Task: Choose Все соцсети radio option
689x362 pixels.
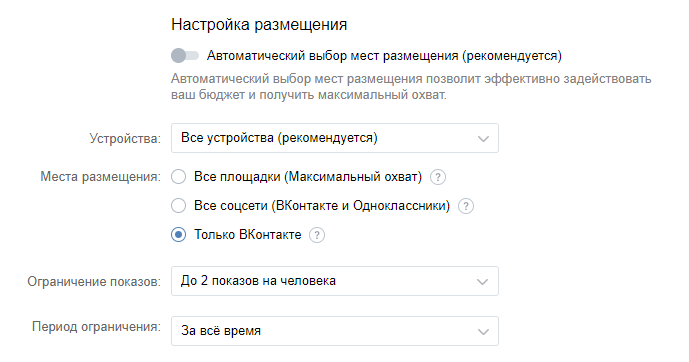Action: 178,206
